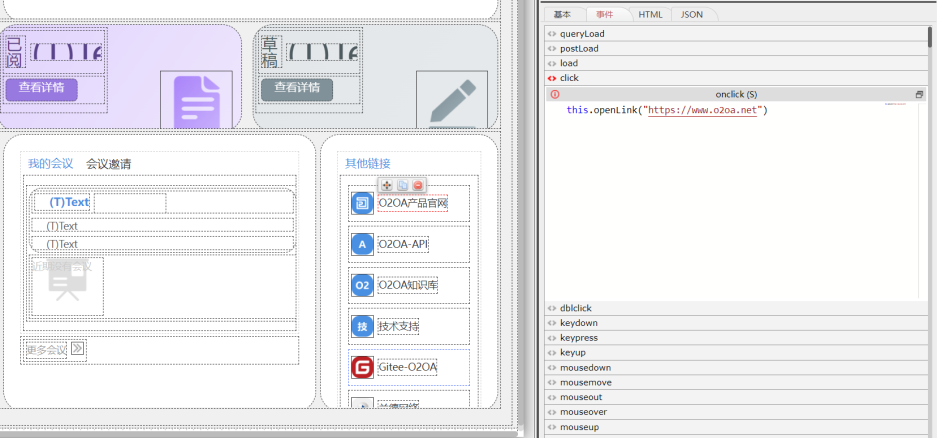Click the O2OA产品官网 blue square icon
The width and height of the screenshot is (937, 438).
coord(363,203)
